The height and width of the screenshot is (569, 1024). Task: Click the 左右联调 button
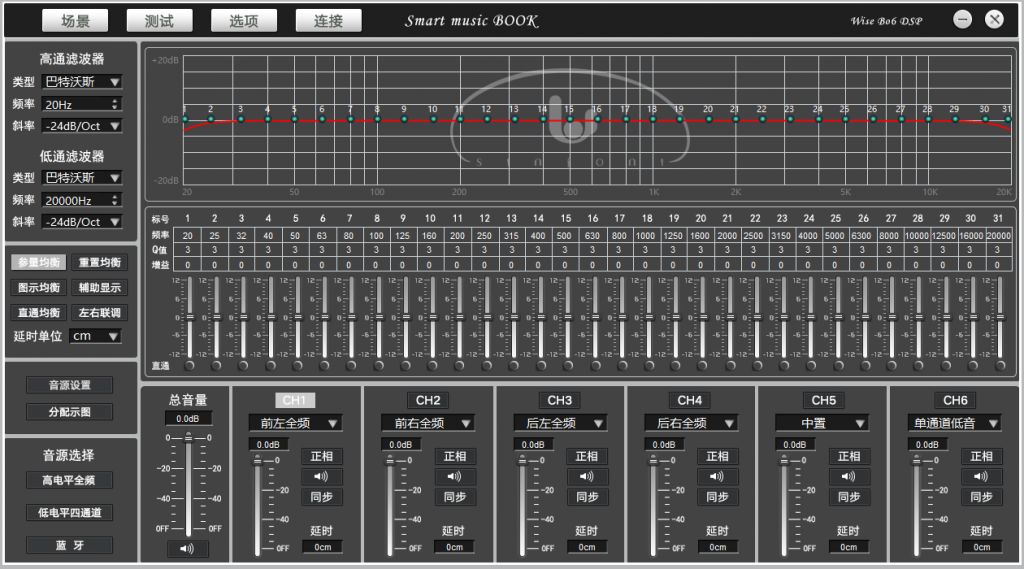click(x=100, y=312)
